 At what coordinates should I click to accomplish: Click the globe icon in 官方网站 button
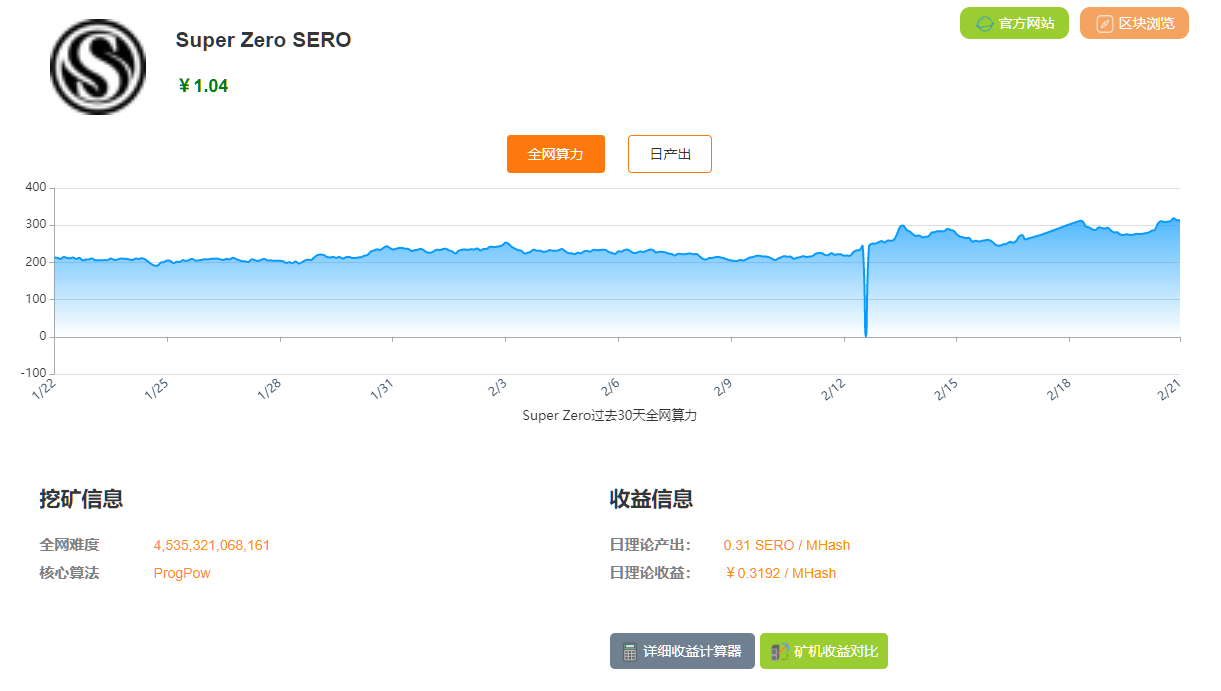[984, 24]
